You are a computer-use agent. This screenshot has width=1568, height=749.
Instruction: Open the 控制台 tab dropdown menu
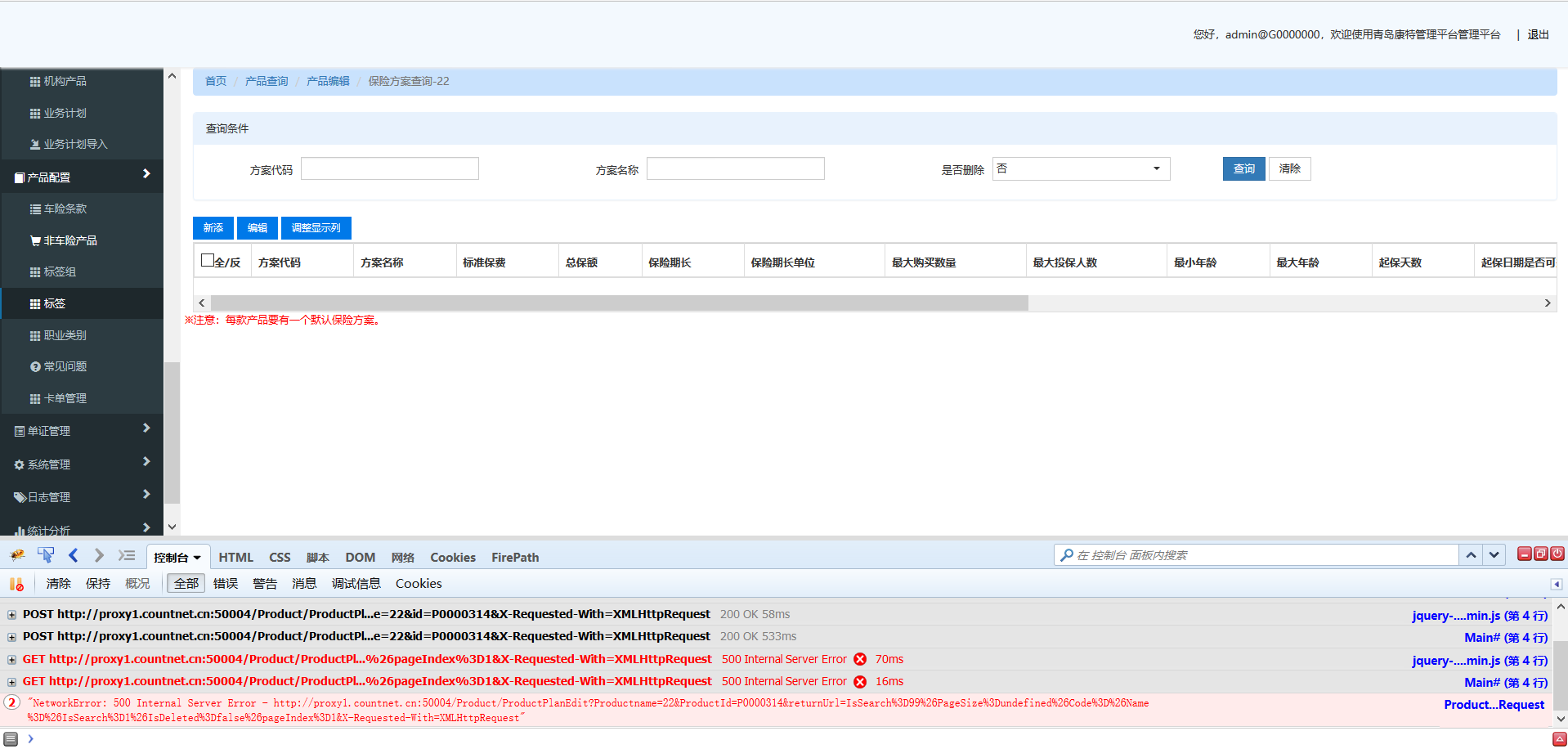(x=197, y=558)
